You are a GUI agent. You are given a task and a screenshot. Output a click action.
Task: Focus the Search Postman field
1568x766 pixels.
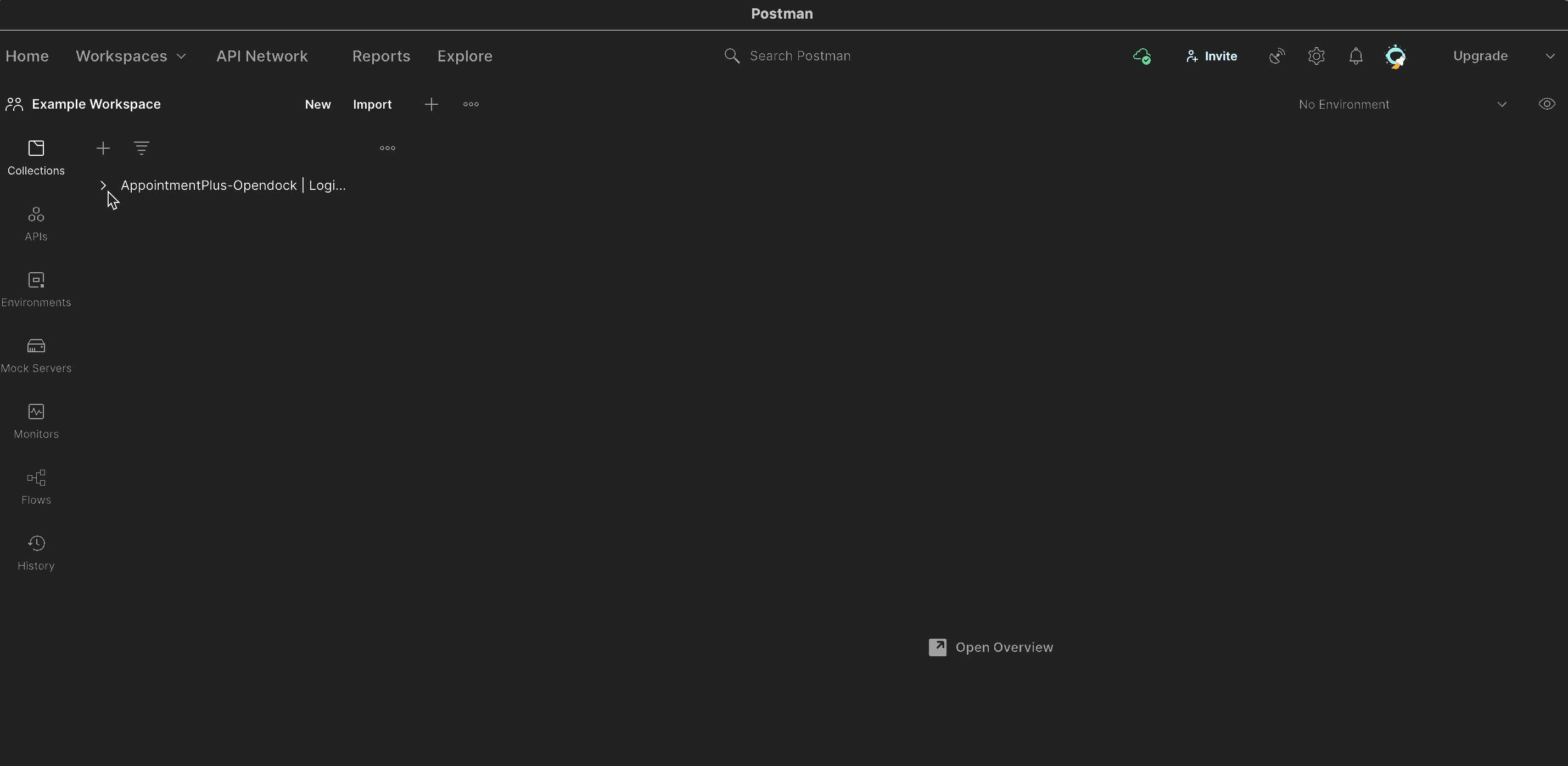800,56
